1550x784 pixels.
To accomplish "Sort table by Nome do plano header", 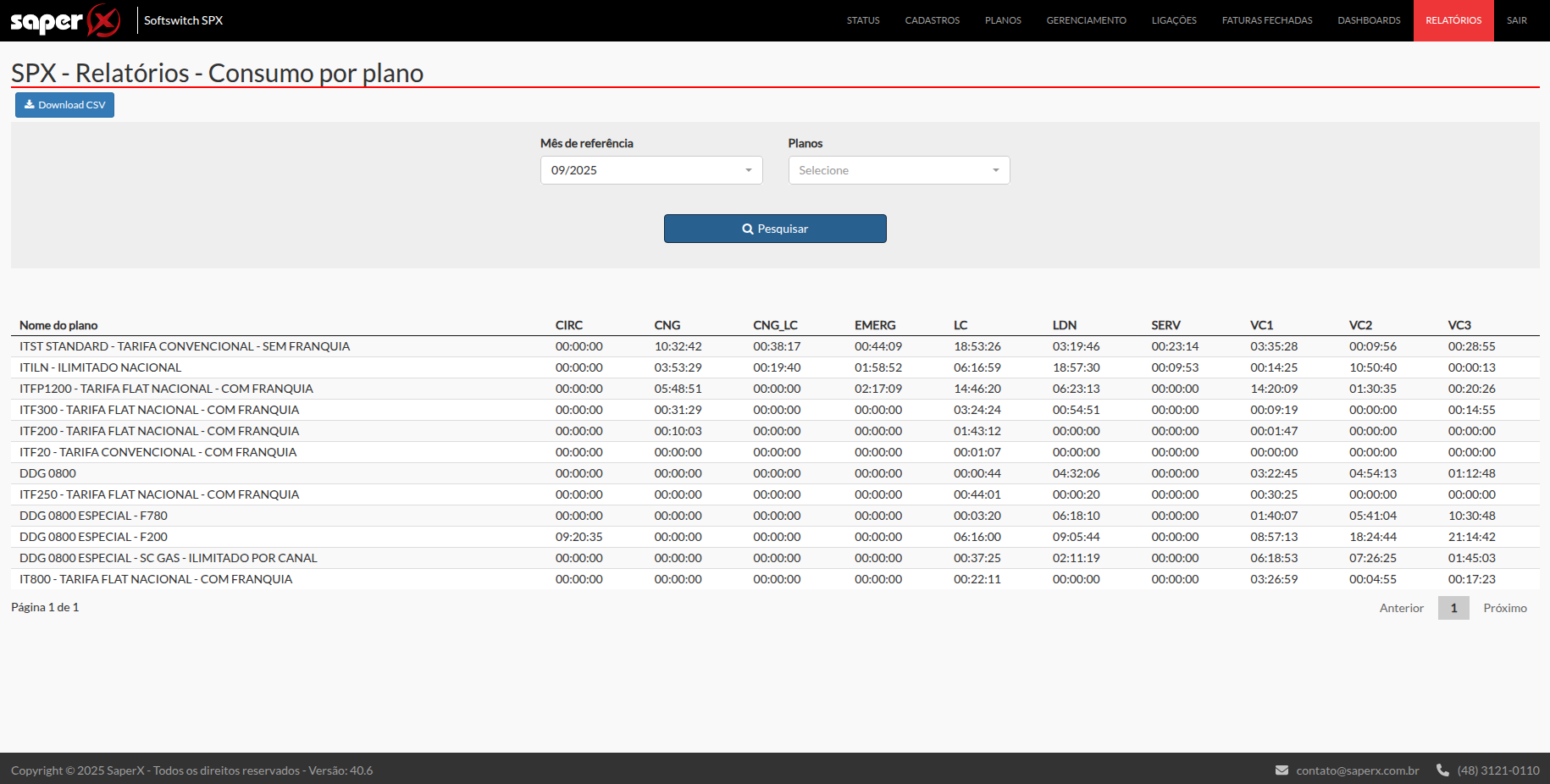I will pyautogui.click(x=58, y=325).
